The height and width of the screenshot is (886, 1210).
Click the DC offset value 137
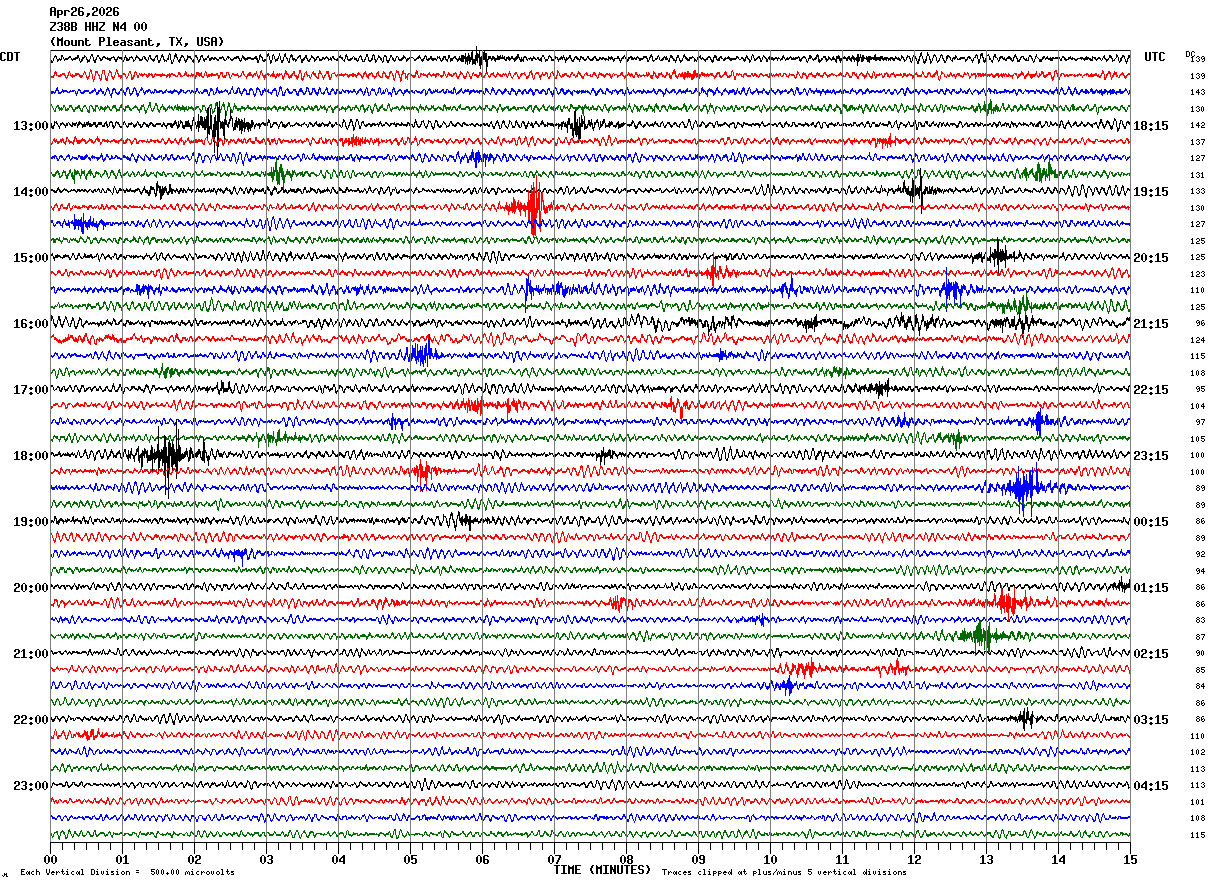pyautogui.click(x=1197, y=142)
